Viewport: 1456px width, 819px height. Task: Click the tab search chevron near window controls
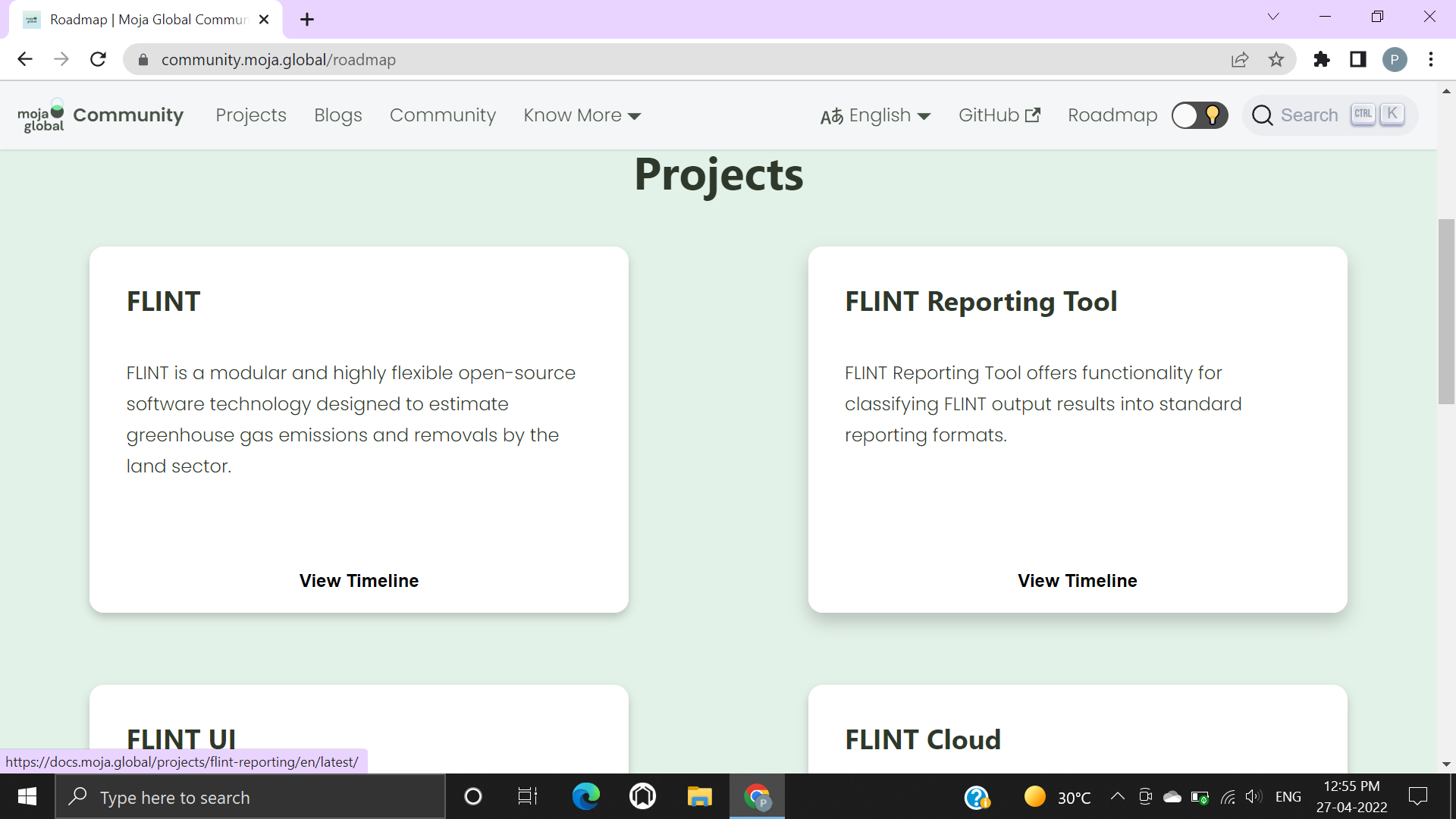1273,16
